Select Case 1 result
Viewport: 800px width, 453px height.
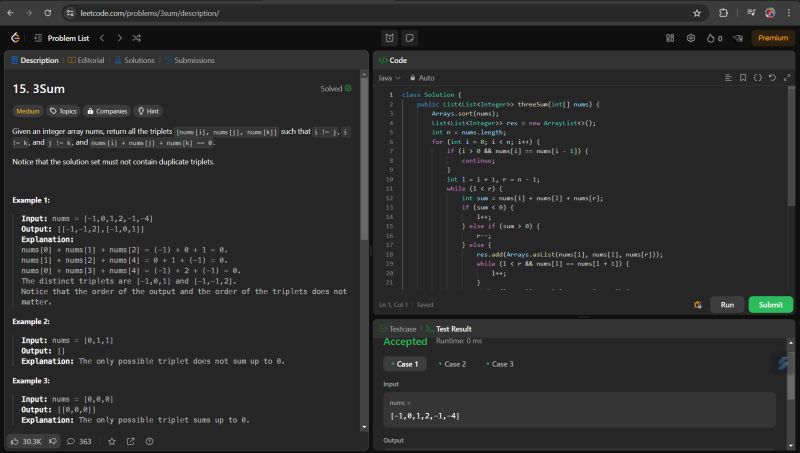click(405, 364)
